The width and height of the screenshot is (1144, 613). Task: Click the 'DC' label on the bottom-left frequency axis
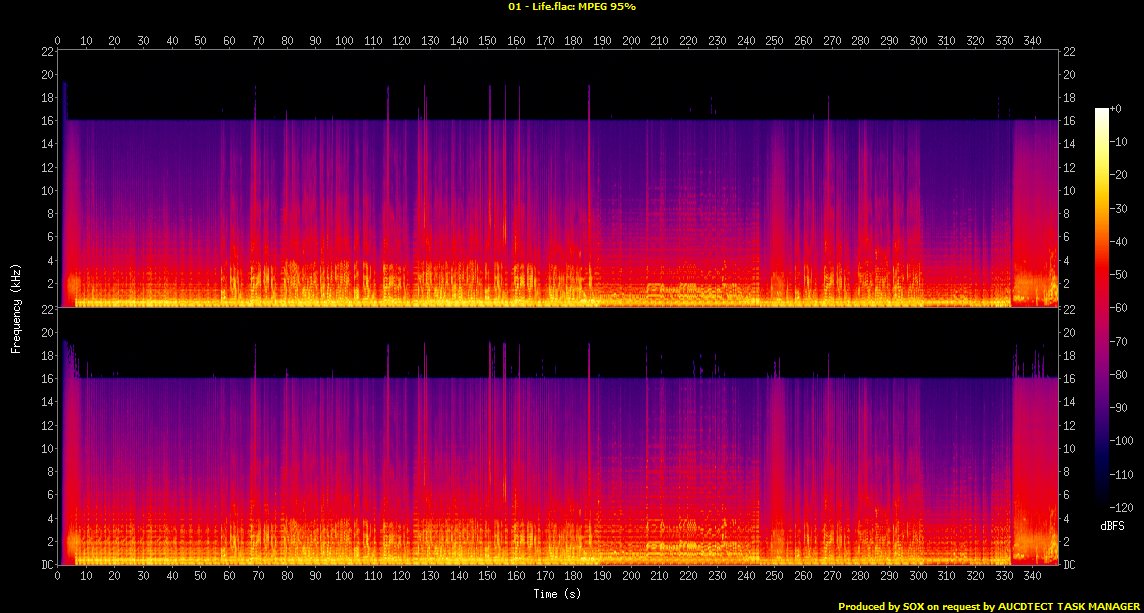coord(46,565)
